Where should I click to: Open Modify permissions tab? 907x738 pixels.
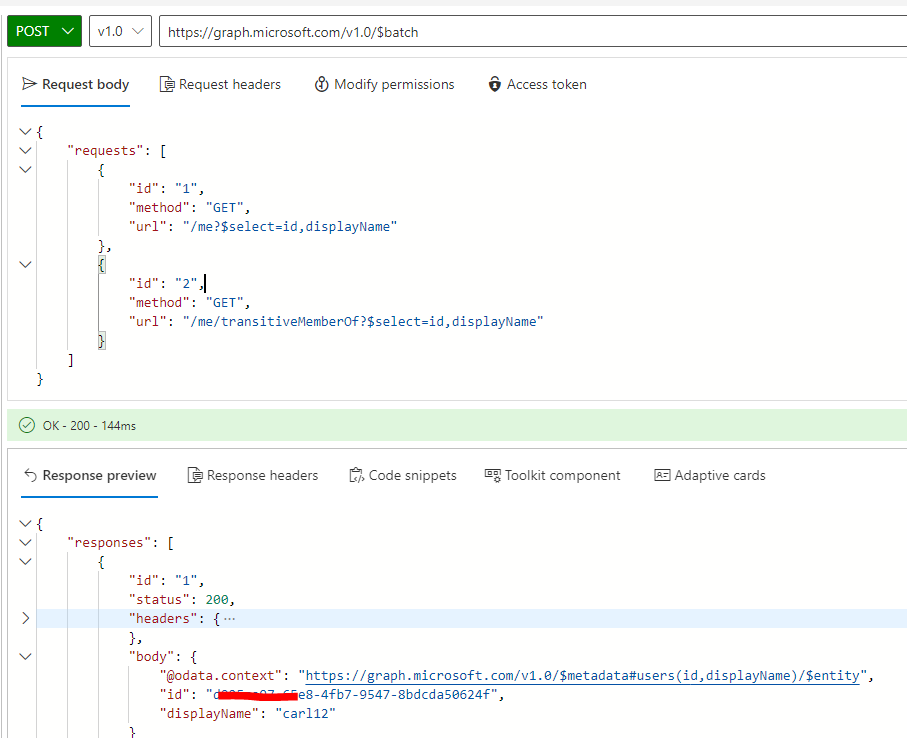coord(384,84)
